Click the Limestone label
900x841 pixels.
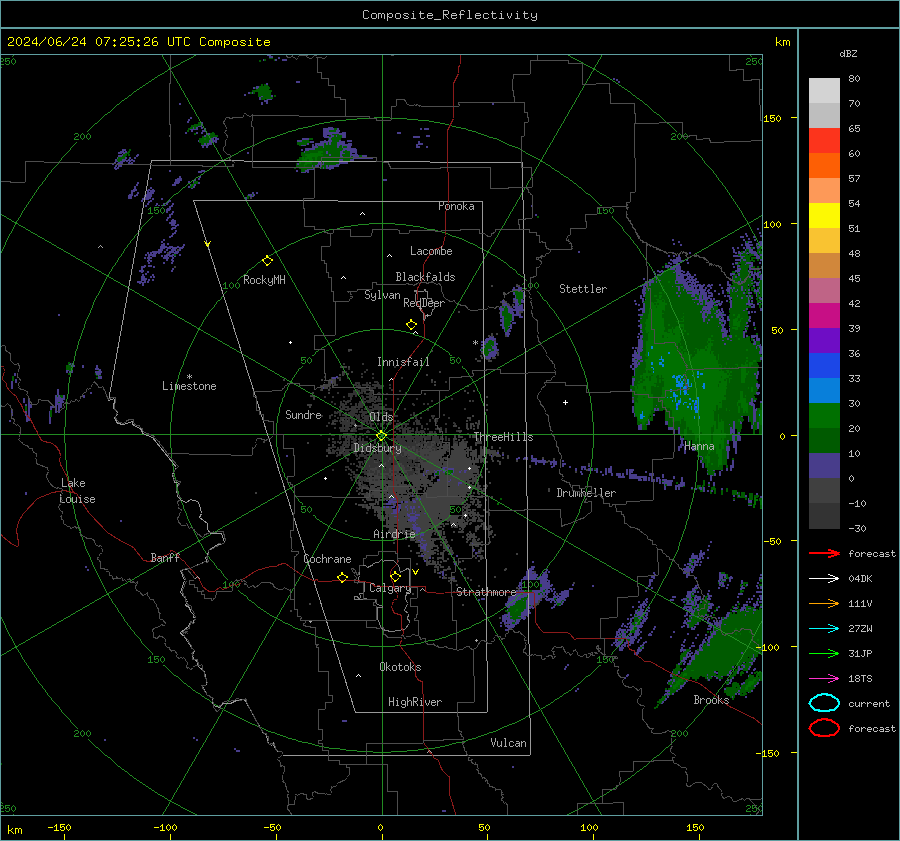point(189,386)
